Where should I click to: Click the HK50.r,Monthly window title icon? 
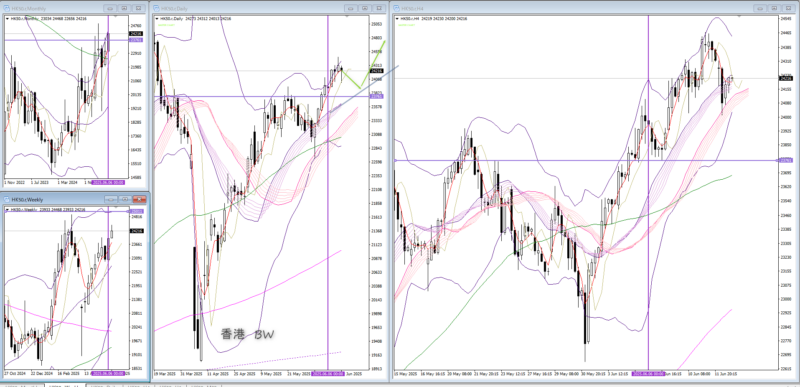tap(6, 8)
